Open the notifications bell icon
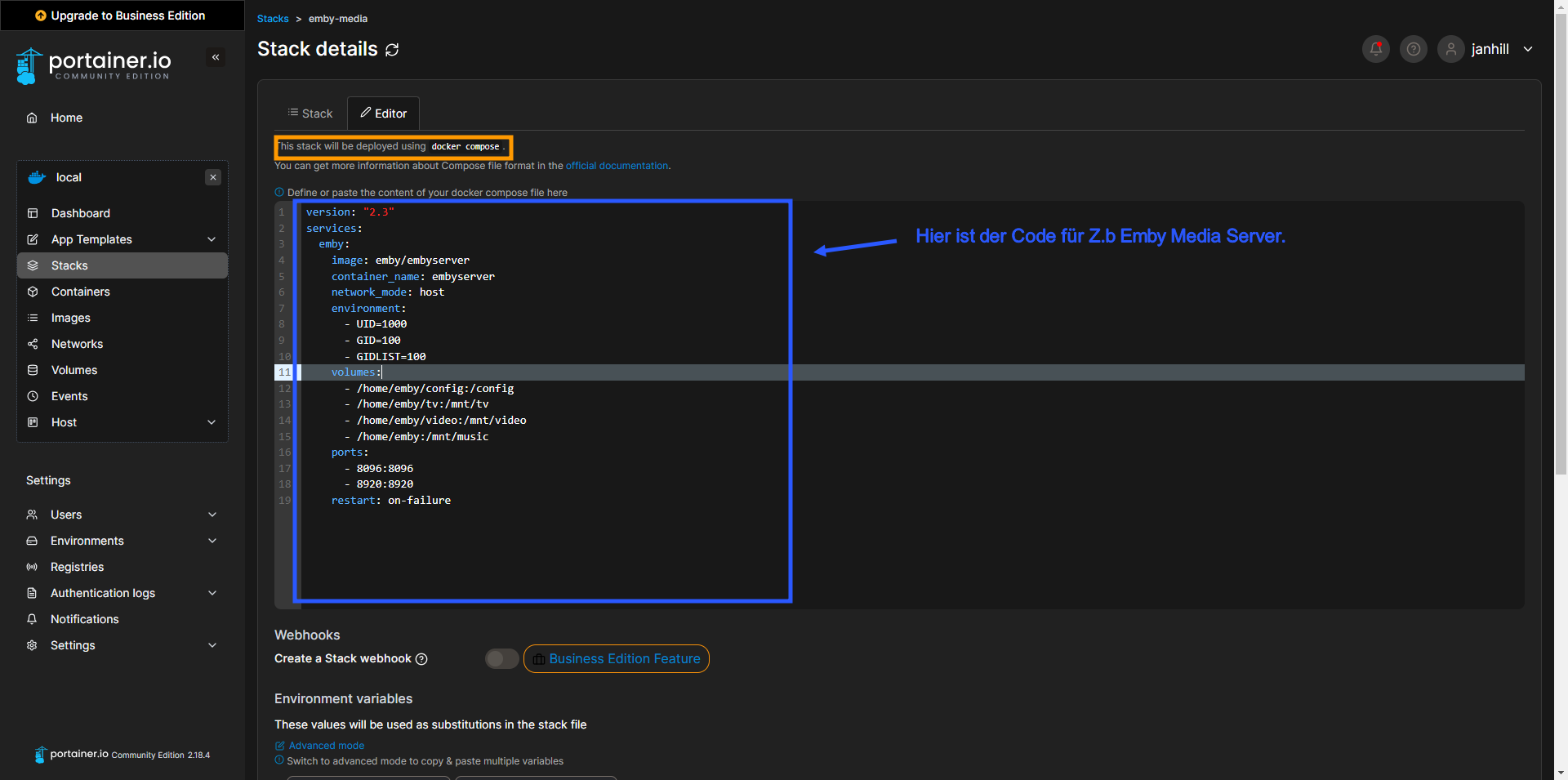1568x780 pixels. pyautogui.click(x=1376, y=49)
